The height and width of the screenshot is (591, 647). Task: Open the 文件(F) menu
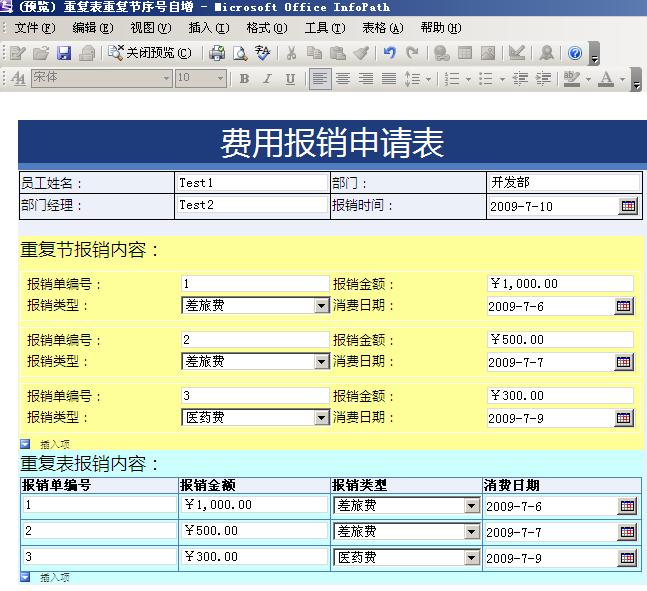click(x=35, y=28)
